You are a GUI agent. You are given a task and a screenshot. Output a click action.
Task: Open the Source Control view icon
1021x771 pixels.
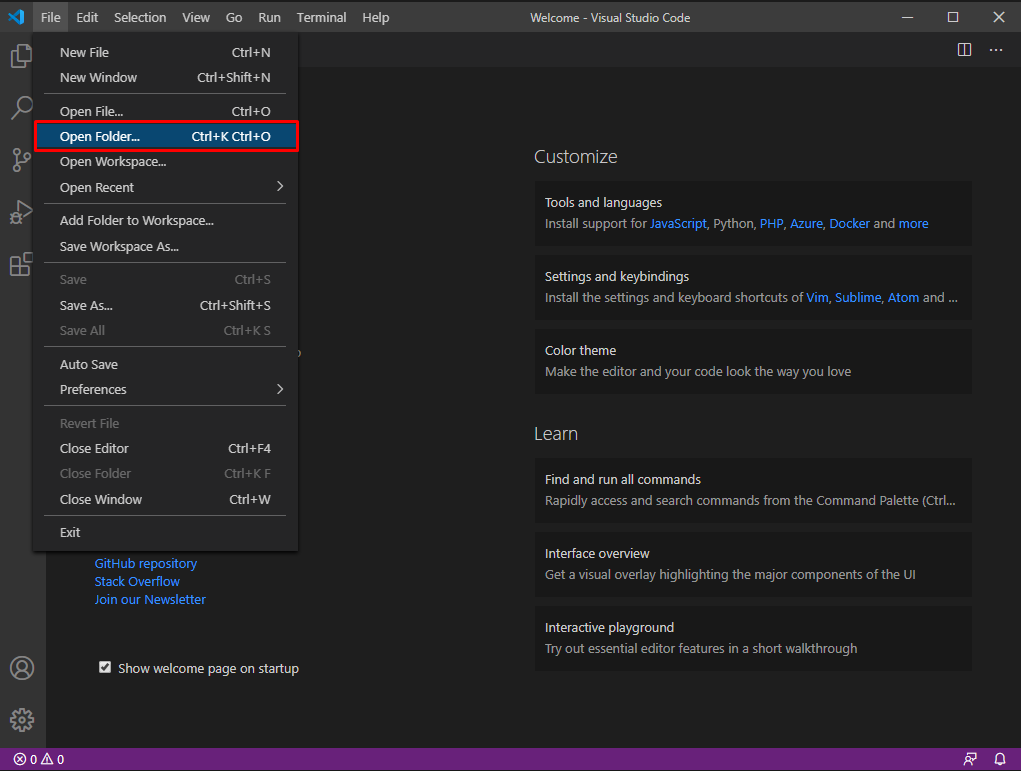pyautogui.click(x=21, y=160)
